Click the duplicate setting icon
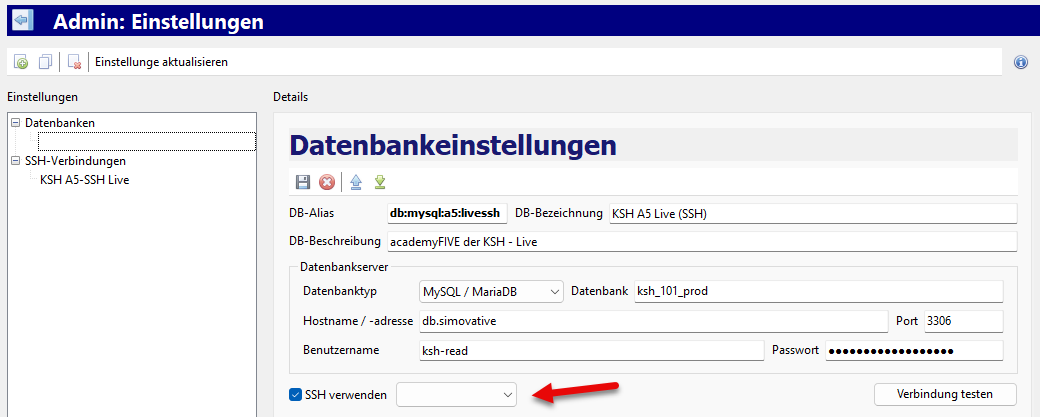This screenshot has height=417, width=1040. pyautogui.click(x=45, y=62)
